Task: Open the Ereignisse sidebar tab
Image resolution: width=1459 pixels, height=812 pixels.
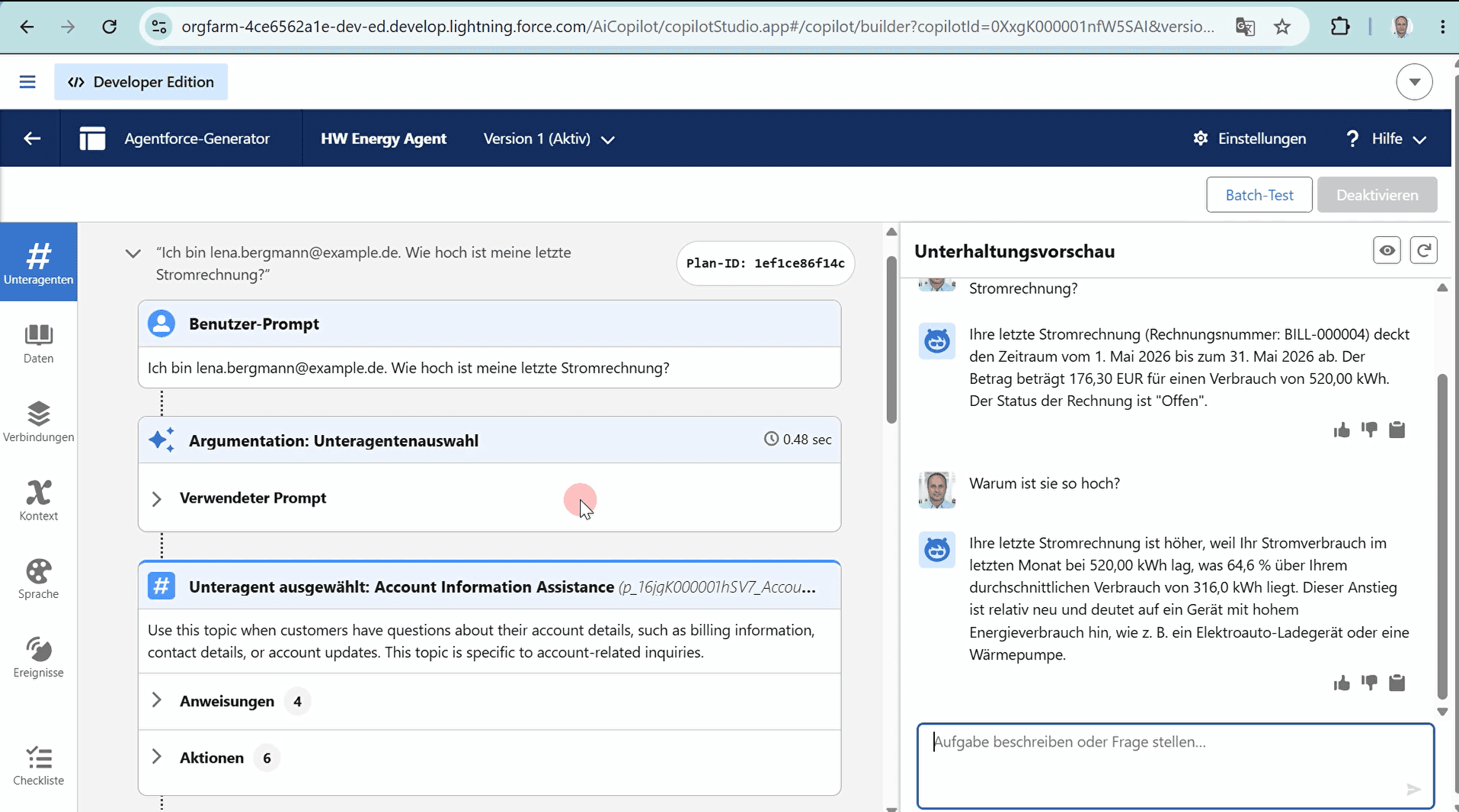Action: point(39,658)
